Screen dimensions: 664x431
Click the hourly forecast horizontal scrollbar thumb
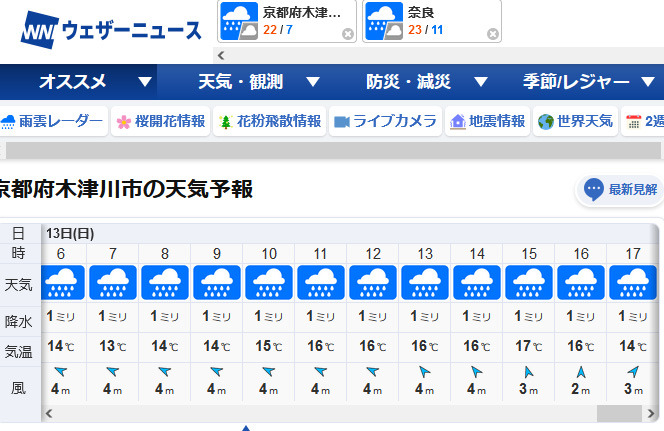point(619,413)
